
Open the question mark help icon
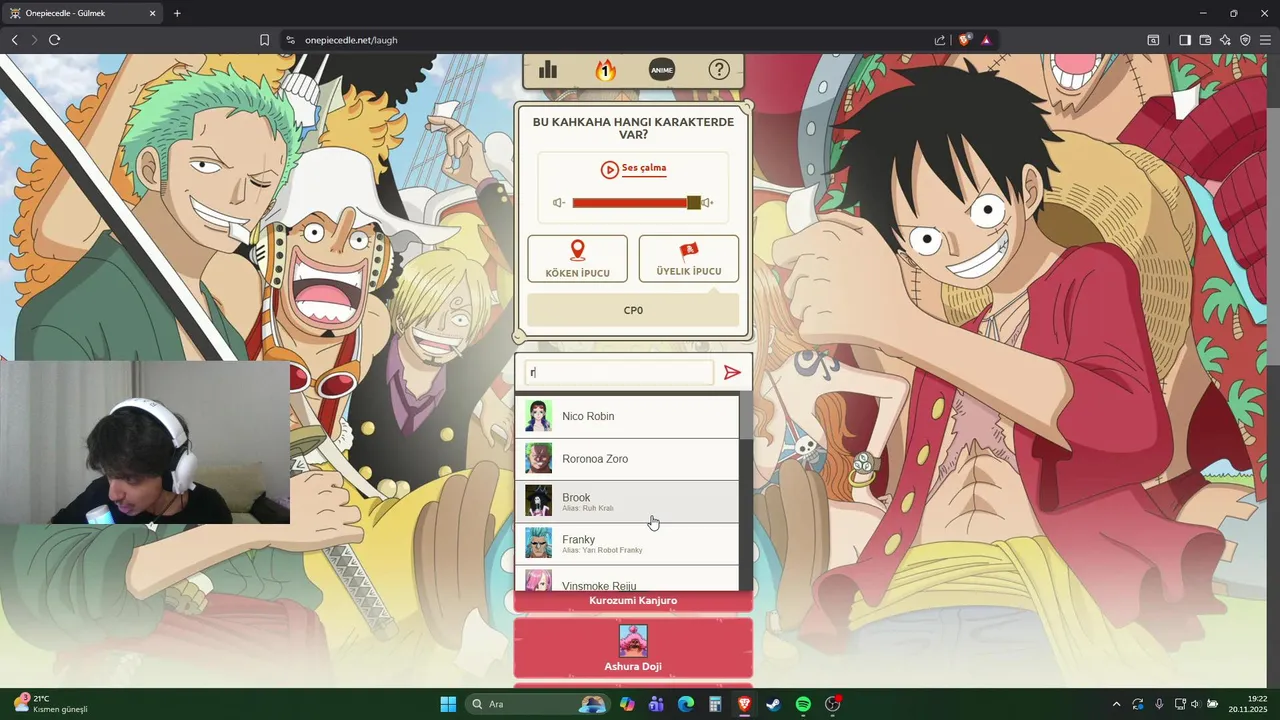coord(719,70)
